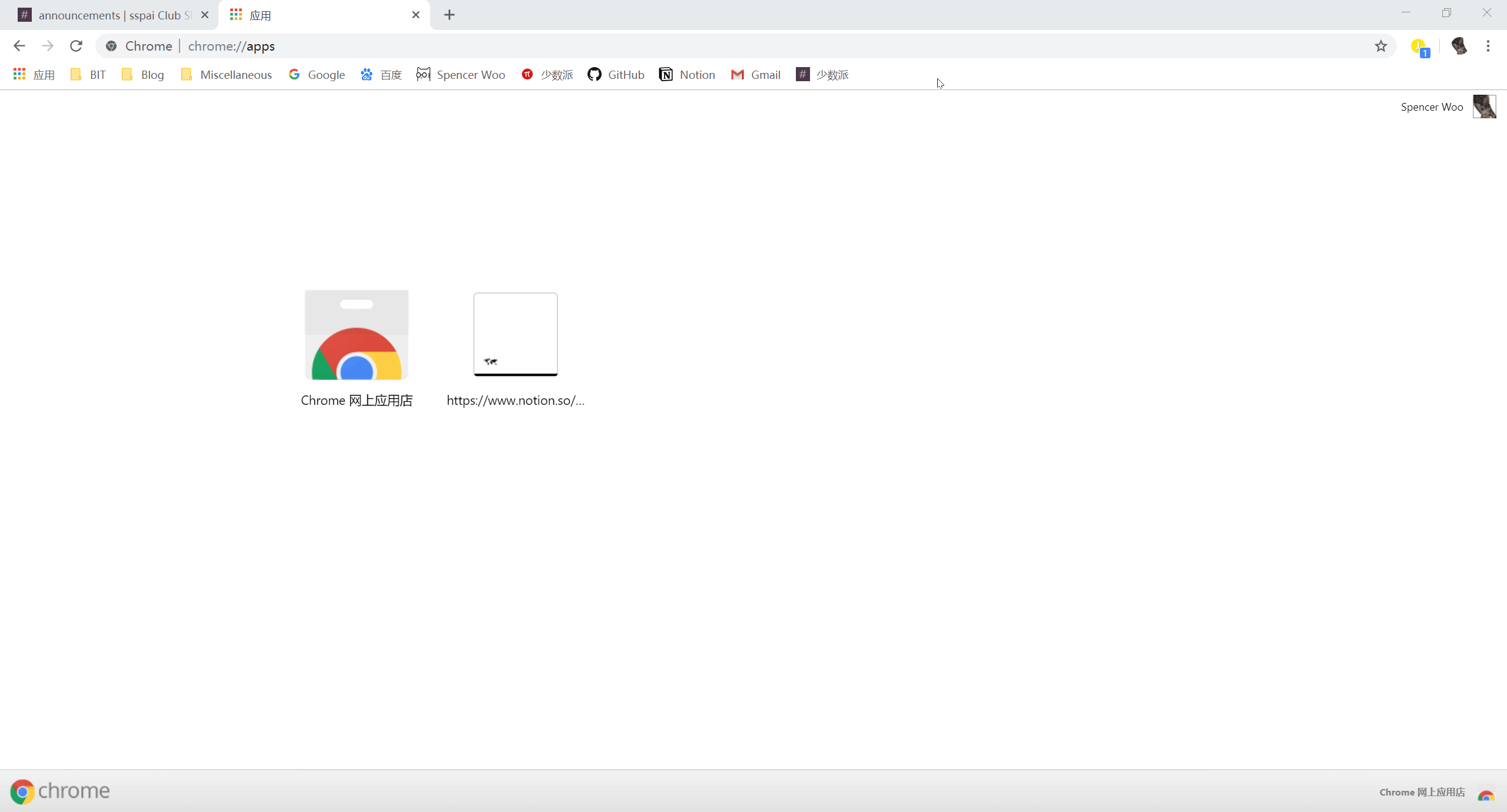This screenshot has width=1507, height=812.
Task: Expand the Miscellaneous bookmarks folder
Action: (227, 75)
